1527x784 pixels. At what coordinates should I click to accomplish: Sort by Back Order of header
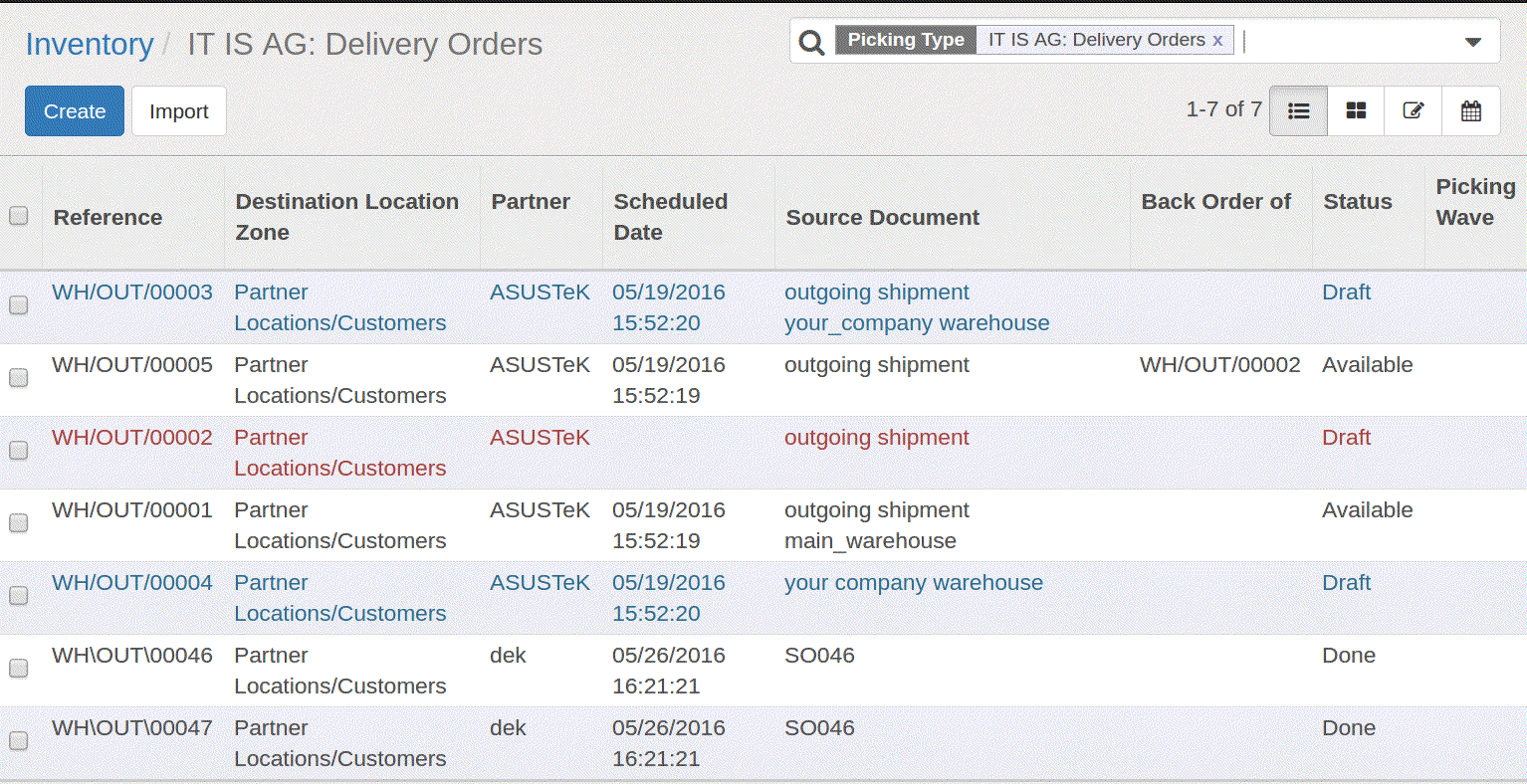point(1215,201)
